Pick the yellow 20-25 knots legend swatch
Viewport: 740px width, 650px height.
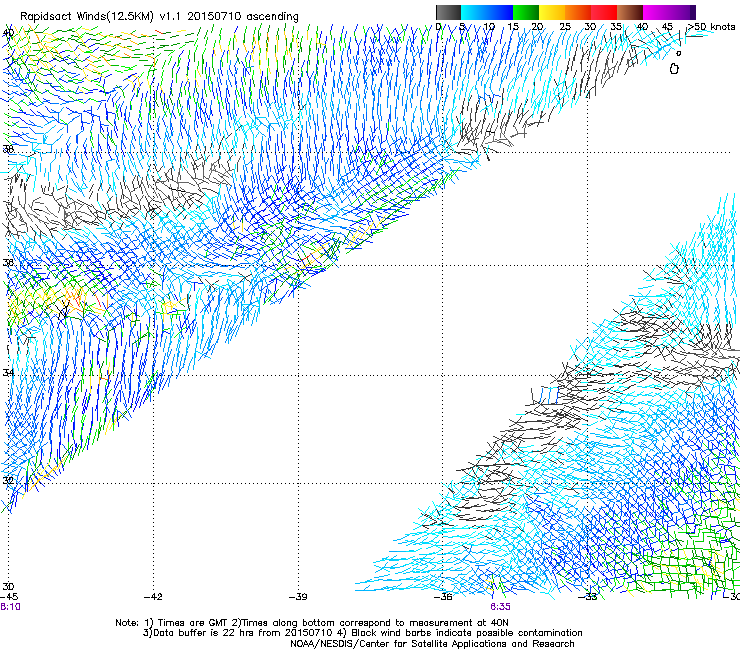pos(552,12)
